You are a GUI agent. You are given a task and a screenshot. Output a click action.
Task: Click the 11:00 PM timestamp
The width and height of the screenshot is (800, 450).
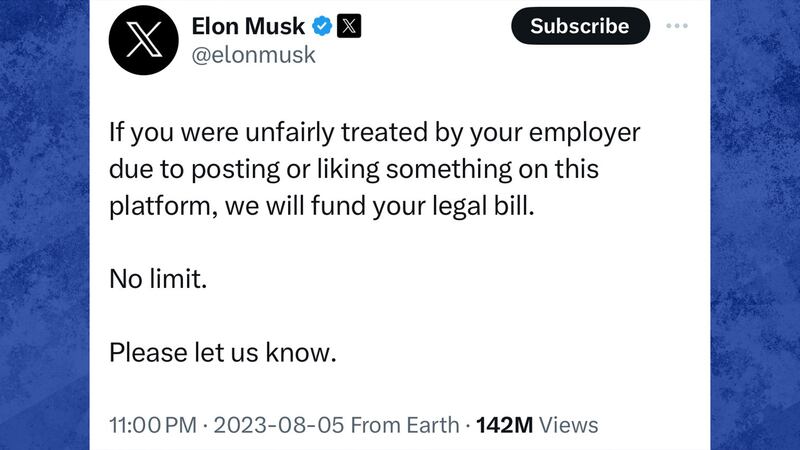153,425
